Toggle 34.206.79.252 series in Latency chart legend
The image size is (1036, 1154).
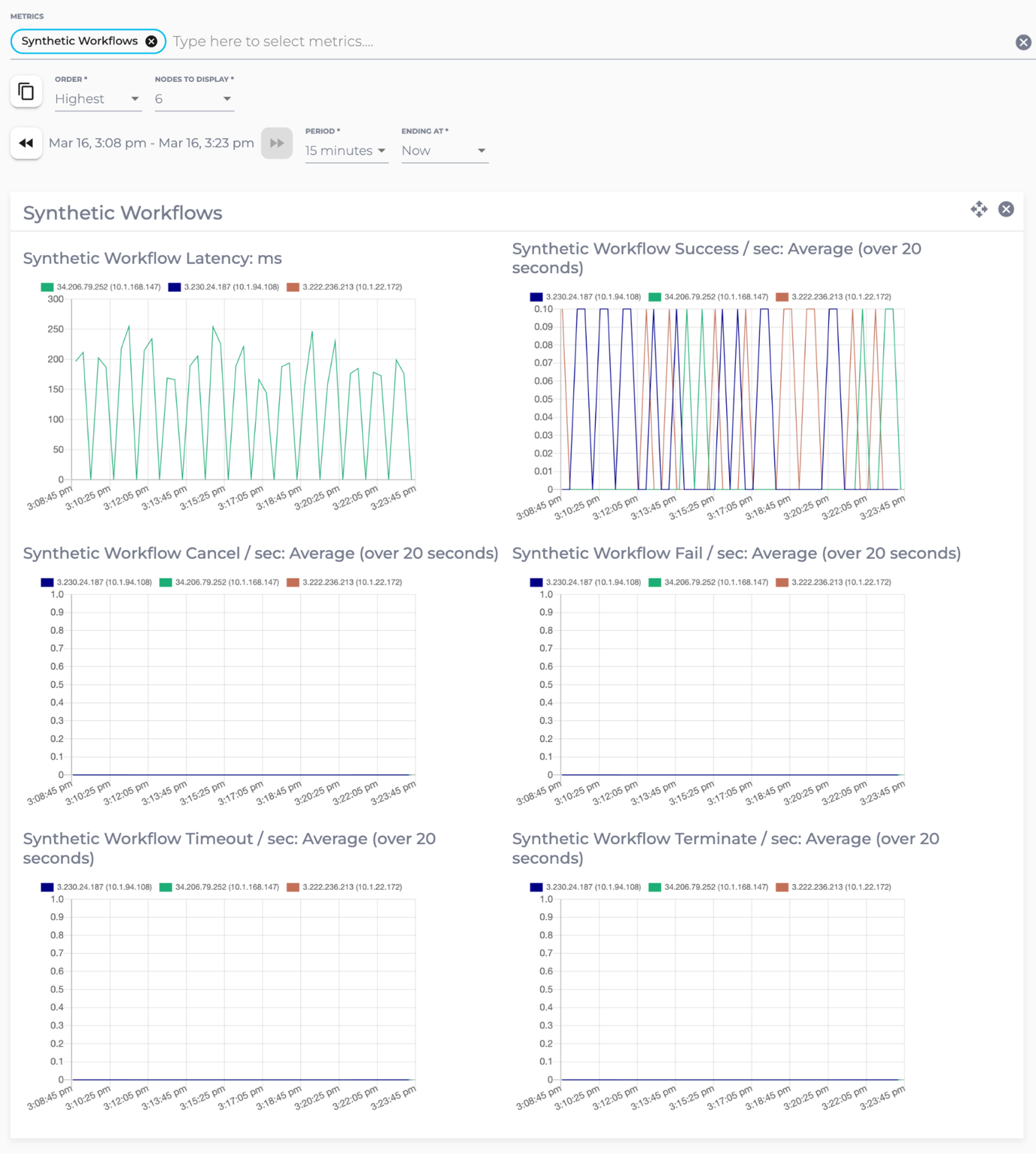101,287
